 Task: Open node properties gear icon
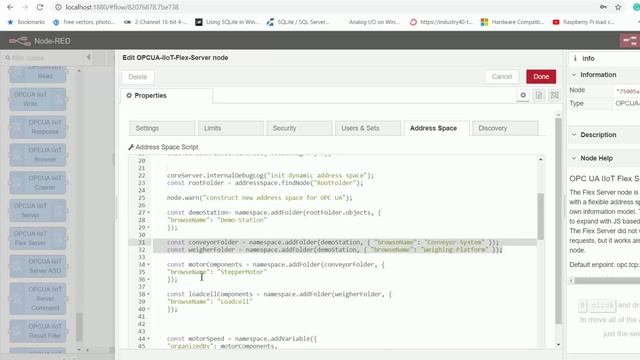523,95
